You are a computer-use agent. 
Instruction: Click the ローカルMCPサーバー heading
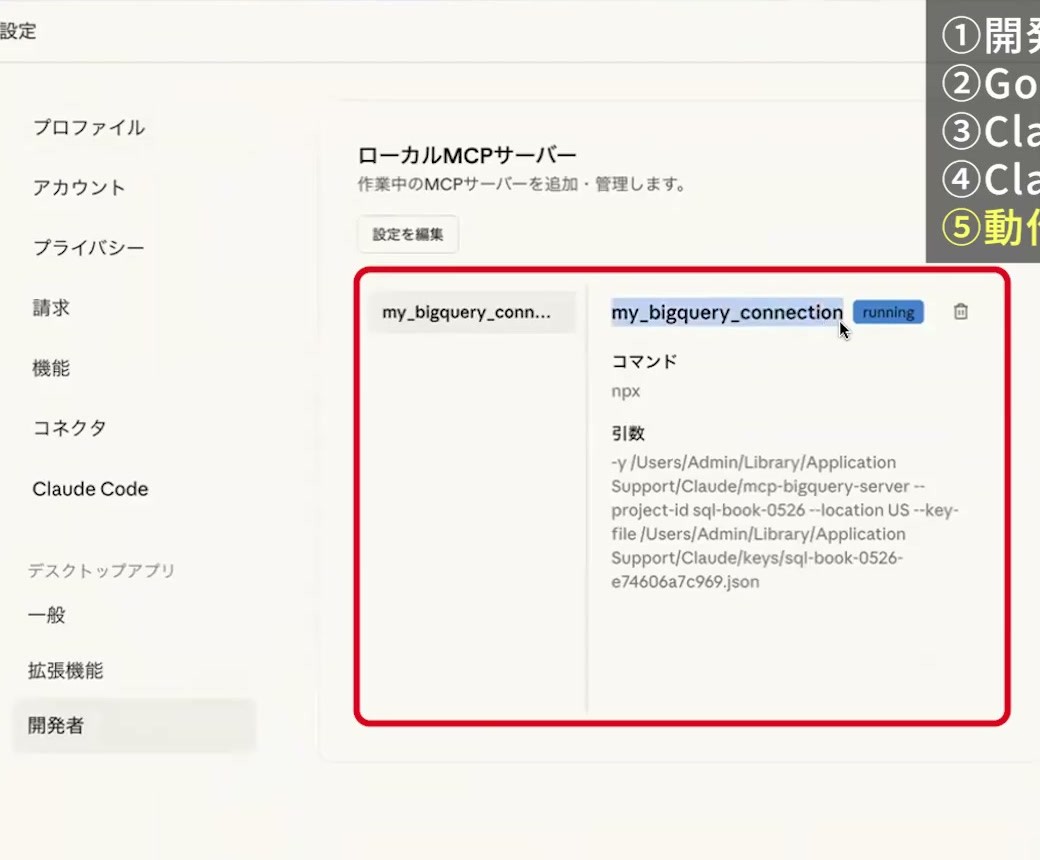[467, 155]
